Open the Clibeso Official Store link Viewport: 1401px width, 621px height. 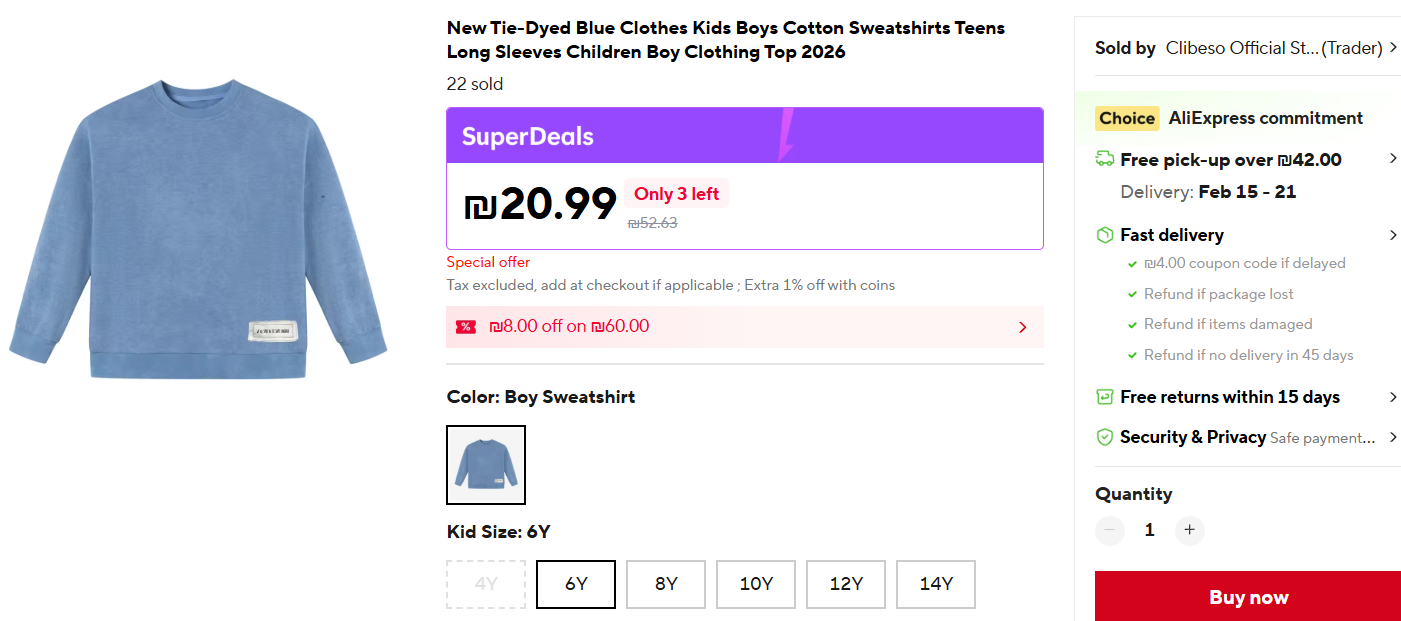click(1241, 48)
